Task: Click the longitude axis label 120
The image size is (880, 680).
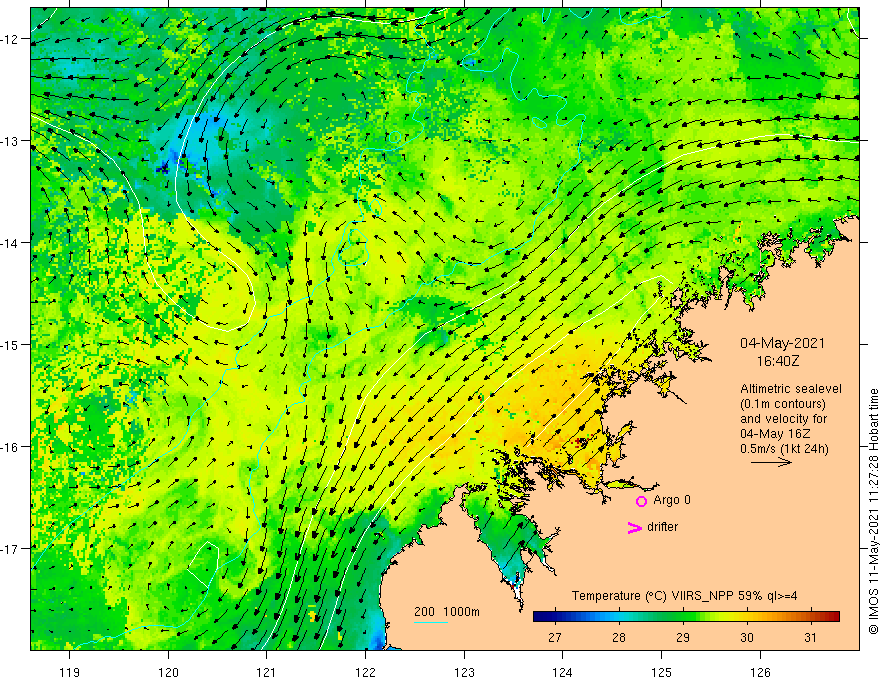Action: 168,672
